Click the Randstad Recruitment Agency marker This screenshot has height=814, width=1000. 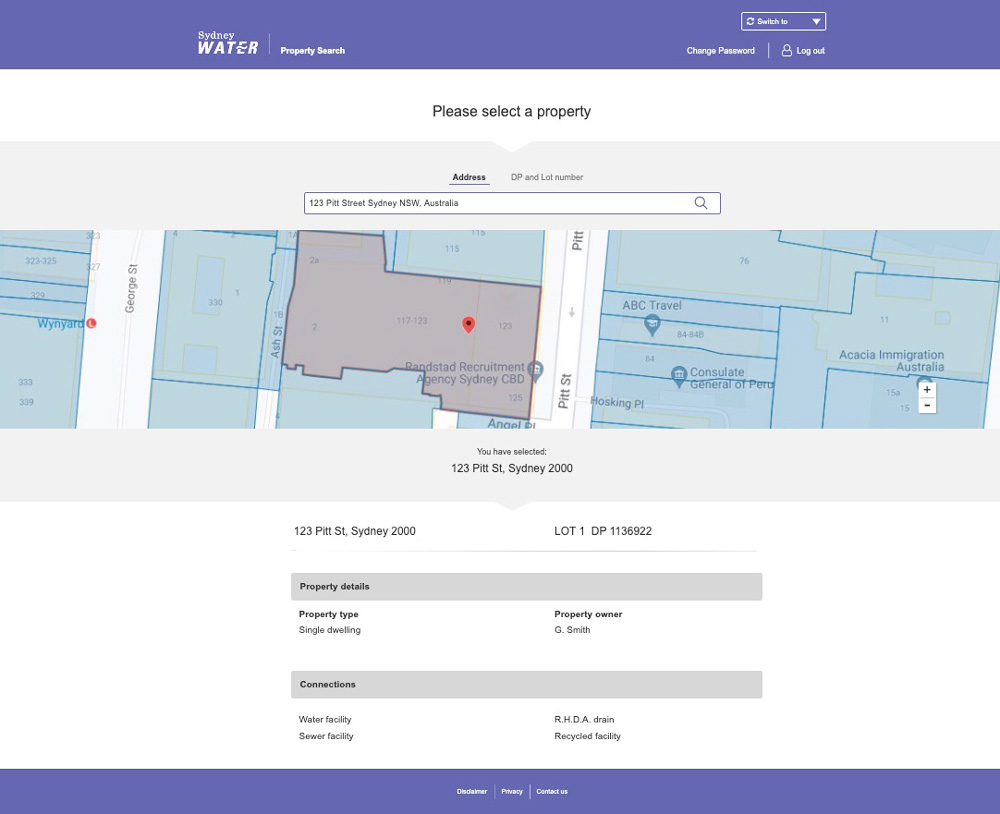pyautogui.click(x=535, y=370)
